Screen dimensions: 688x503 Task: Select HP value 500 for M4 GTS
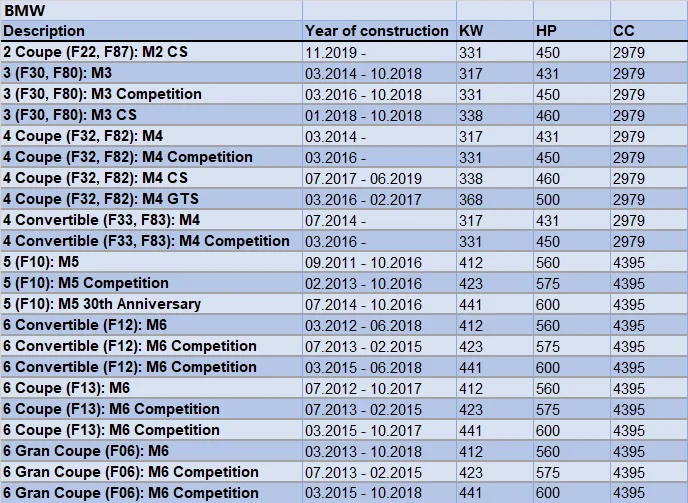[572, 199]
